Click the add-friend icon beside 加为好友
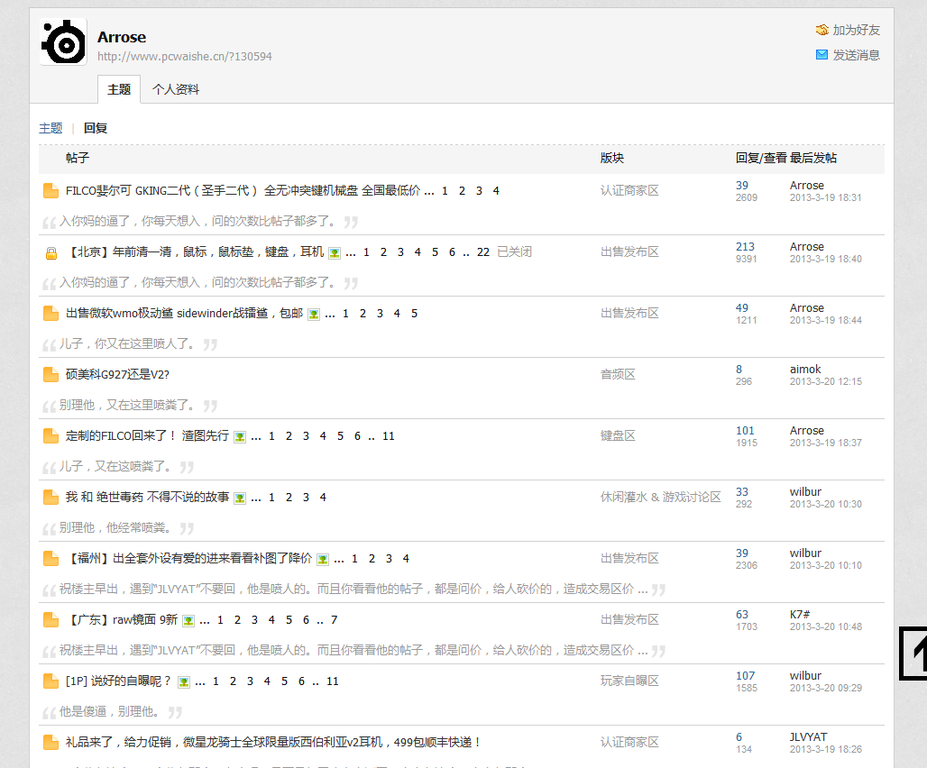This screenshot has height=768, width=927. (822, 30)
